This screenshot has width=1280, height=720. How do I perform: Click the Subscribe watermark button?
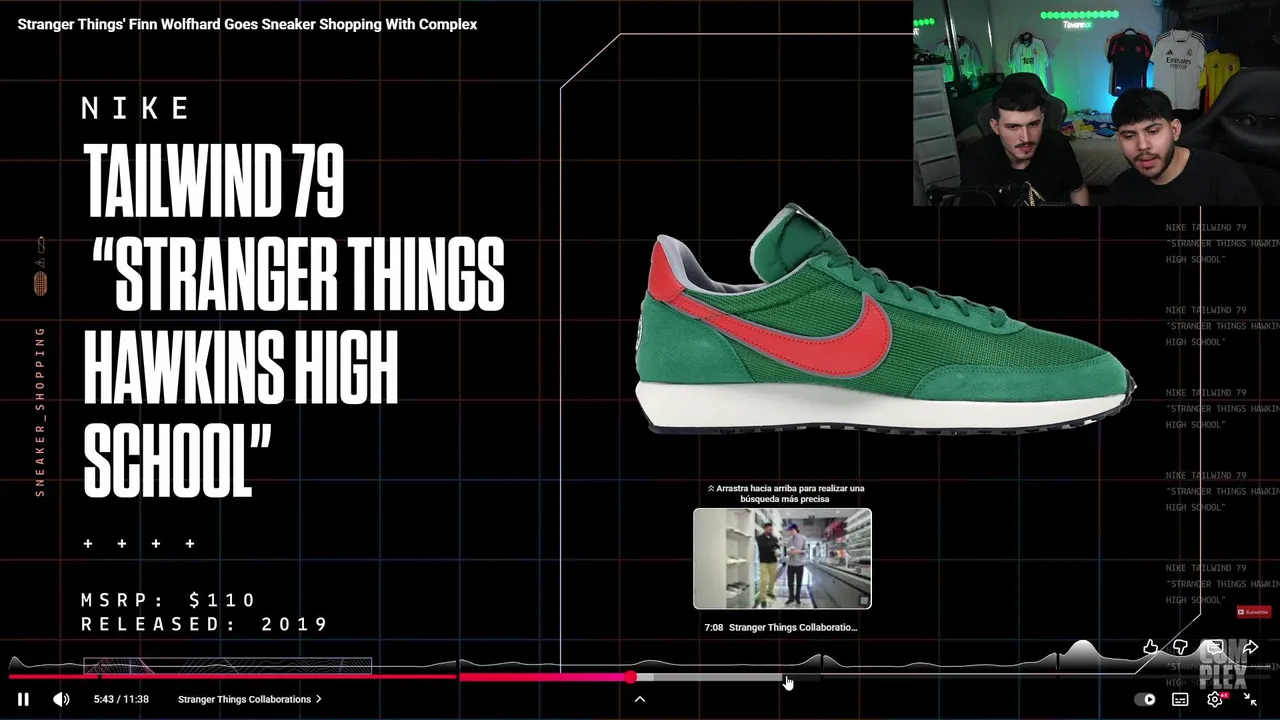pyautogui.click(x=1253, y=612)
